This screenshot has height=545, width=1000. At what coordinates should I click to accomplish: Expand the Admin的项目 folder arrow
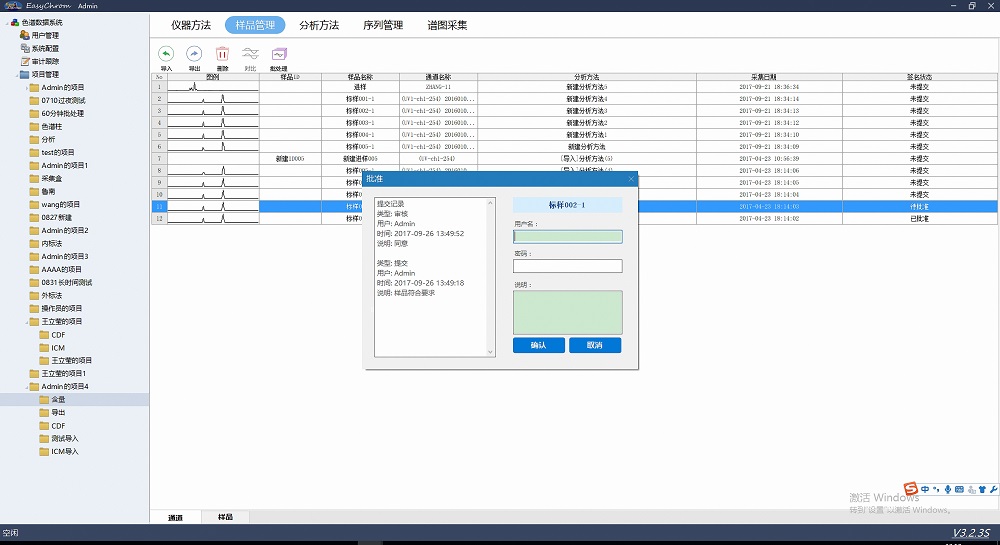click(26, 88)
